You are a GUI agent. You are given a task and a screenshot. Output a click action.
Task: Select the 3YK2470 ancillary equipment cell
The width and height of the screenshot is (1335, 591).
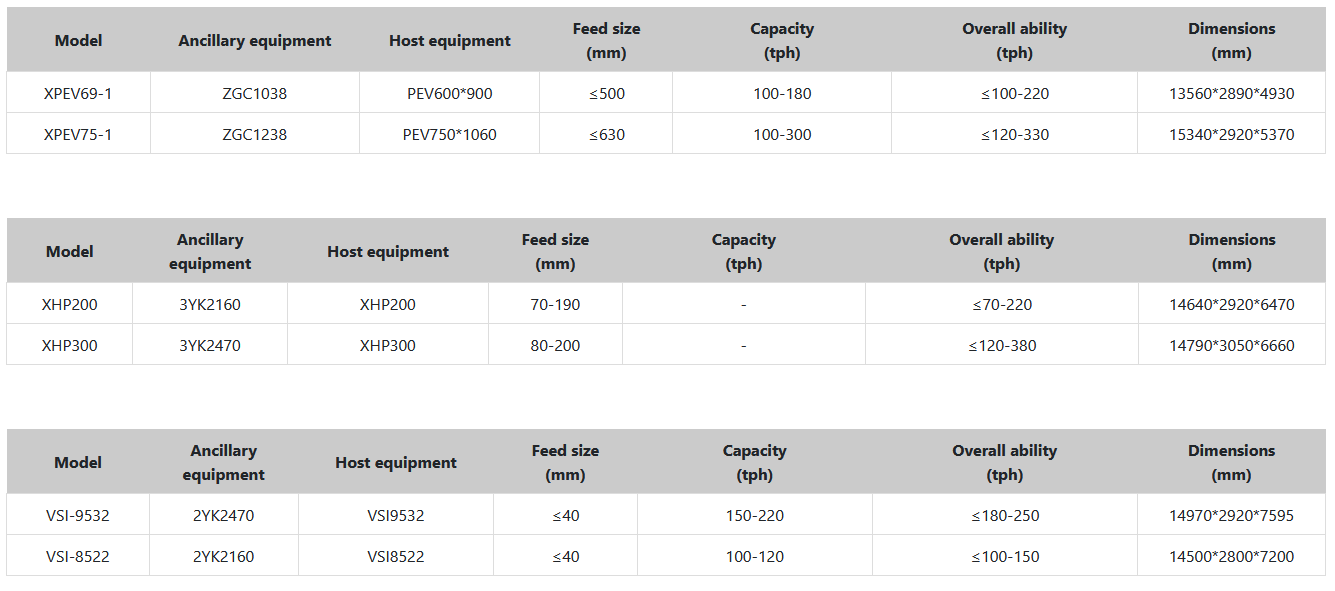pos(210,346)
